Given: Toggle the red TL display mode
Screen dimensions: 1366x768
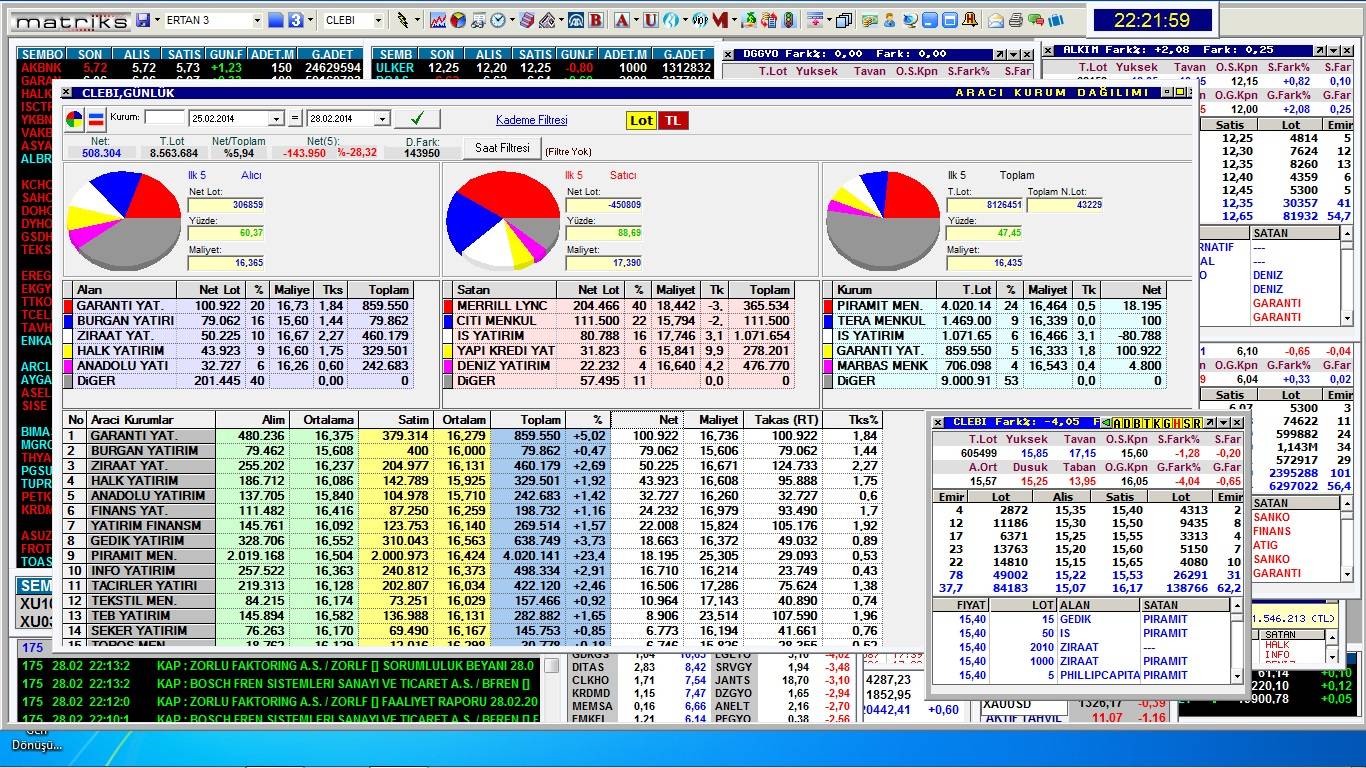Looking at the screenshot, I should coord(673,120).
